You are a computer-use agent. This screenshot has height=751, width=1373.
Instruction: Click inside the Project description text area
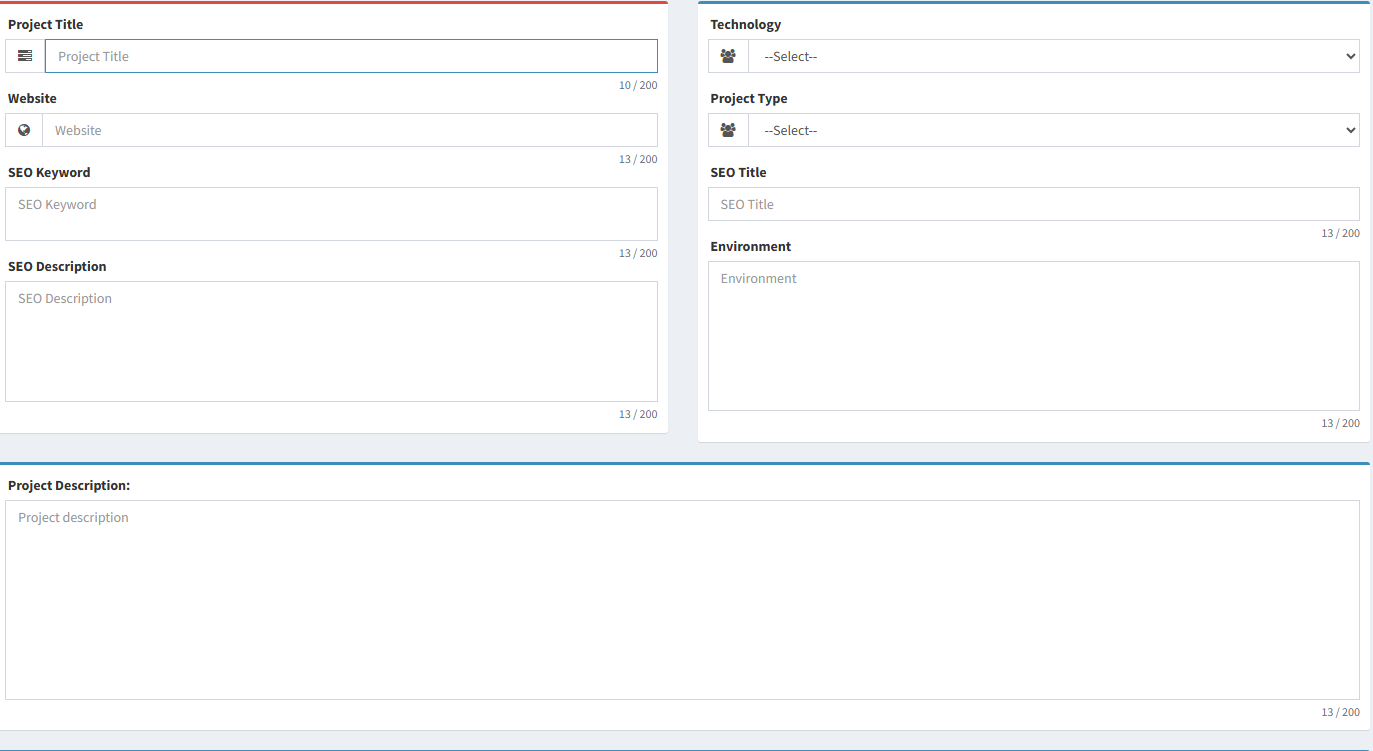682,600
